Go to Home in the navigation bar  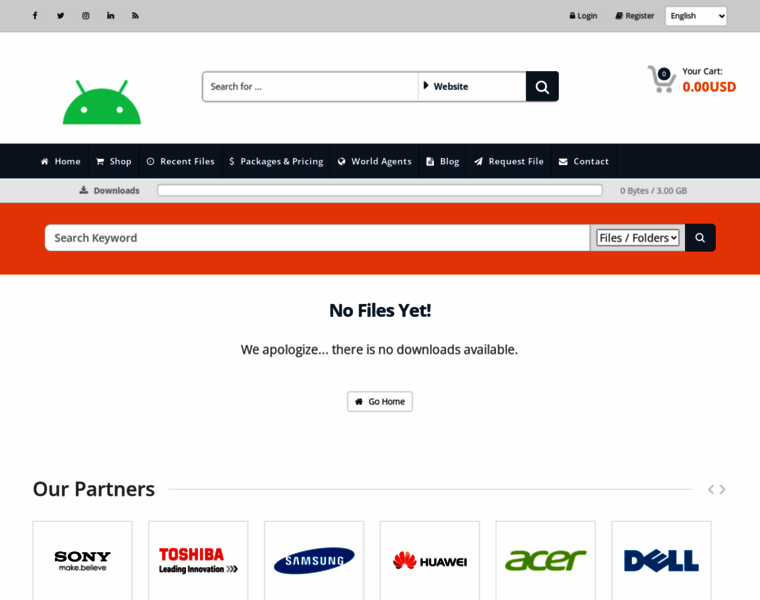(x=61, y=161)
